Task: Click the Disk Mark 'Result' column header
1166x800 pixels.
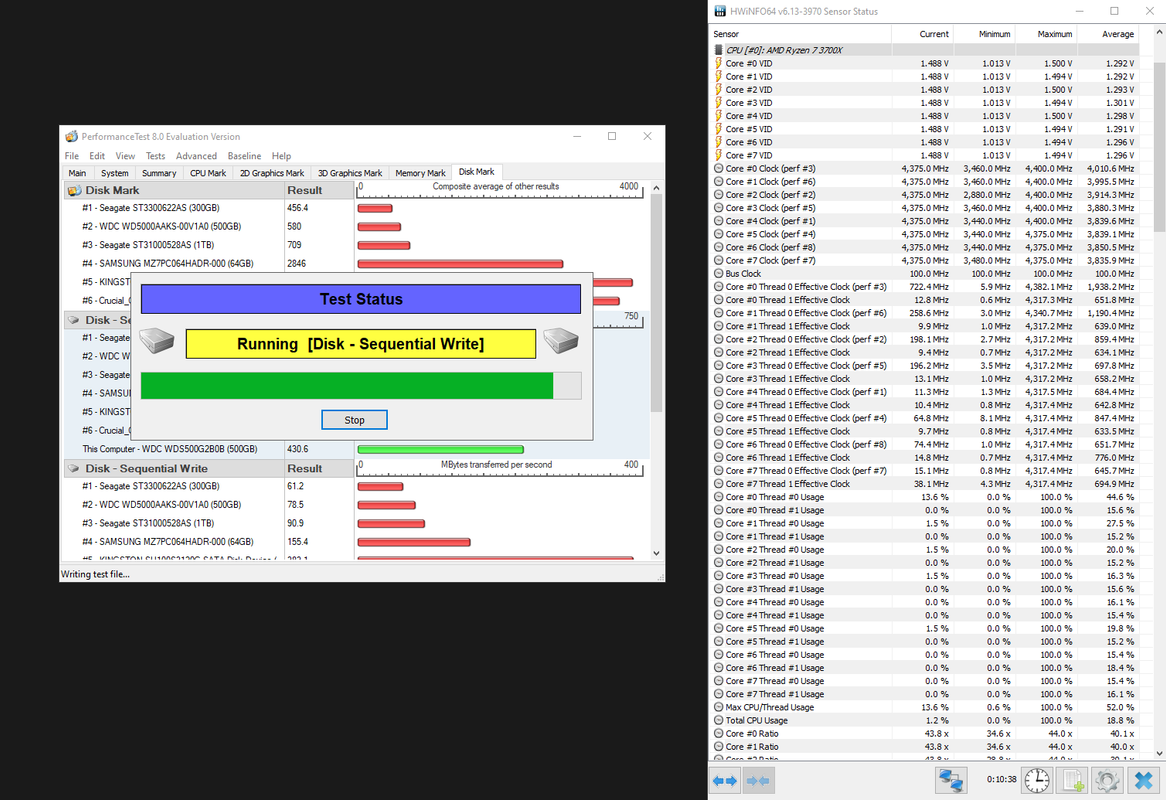Action: pos(318,190)
